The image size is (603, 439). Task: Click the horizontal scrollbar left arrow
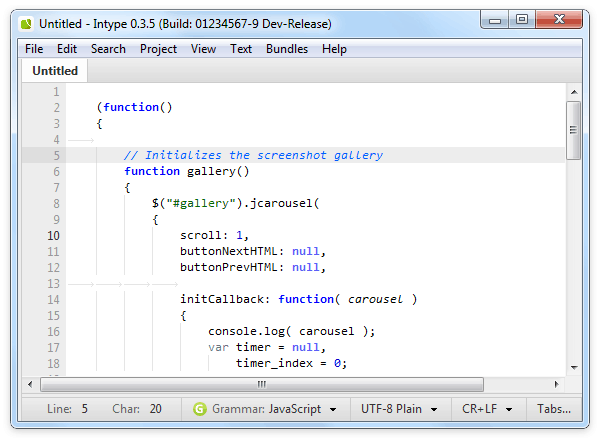click(29, 384)
